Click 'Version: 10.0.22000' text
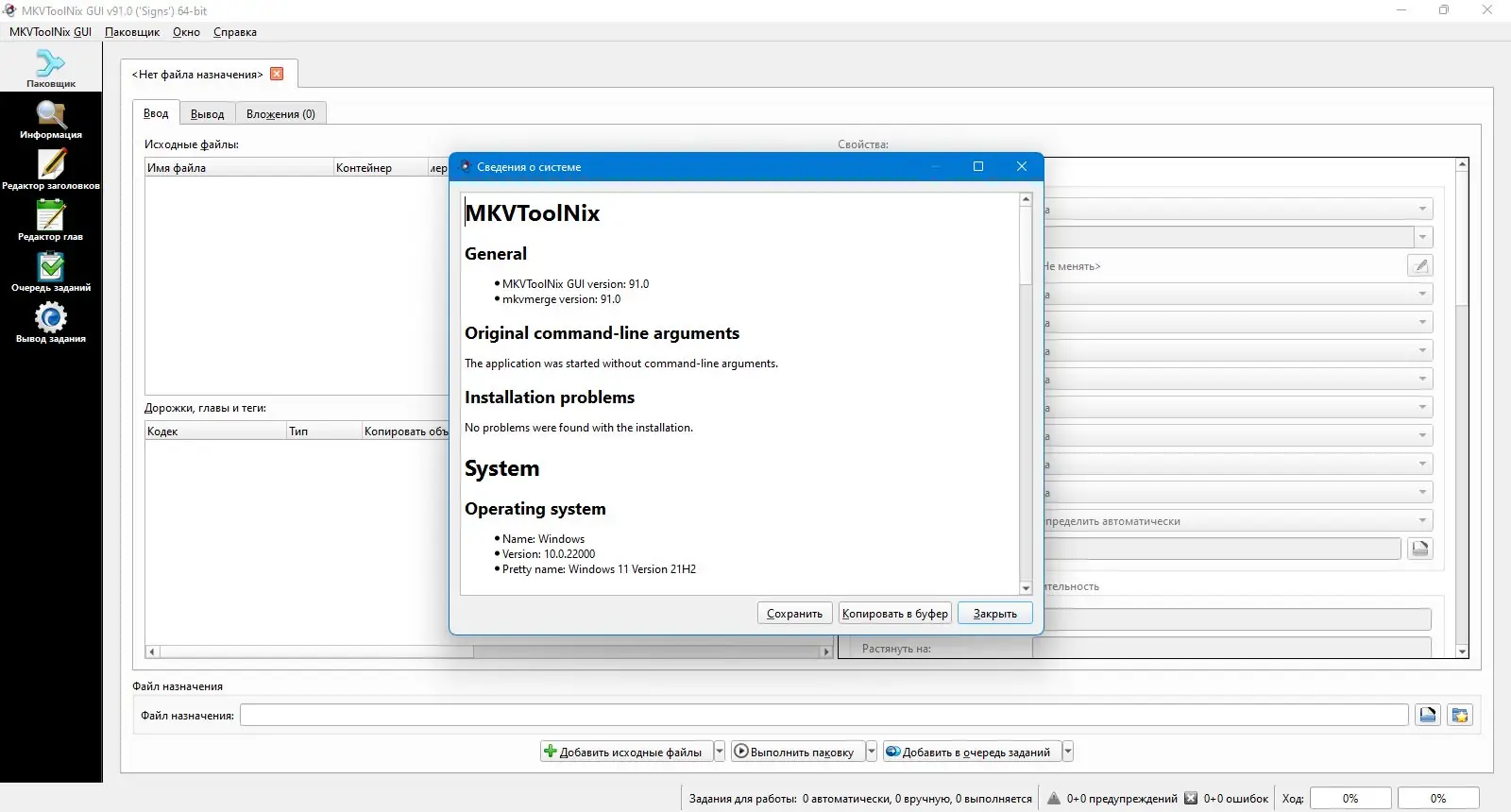1511x812 pixels. pos(549,554)
